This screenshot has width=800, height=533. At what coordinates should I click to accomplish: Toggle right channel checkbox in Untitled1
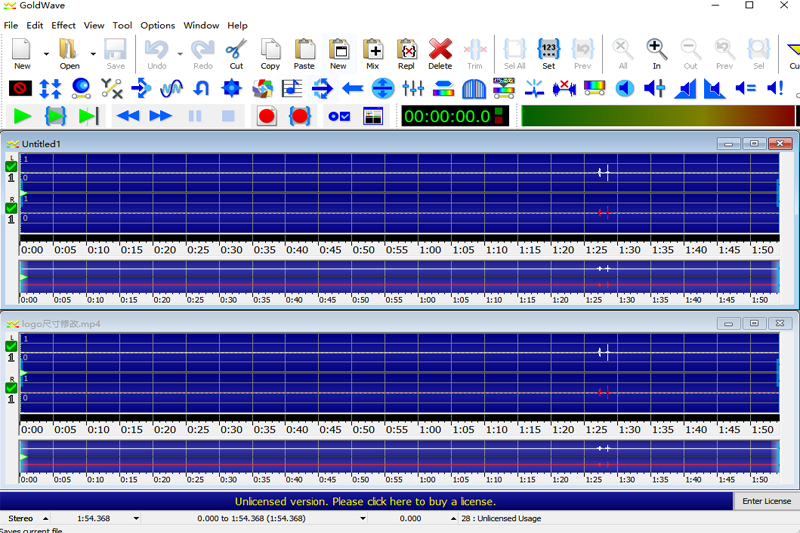click(x=11, y=208)
